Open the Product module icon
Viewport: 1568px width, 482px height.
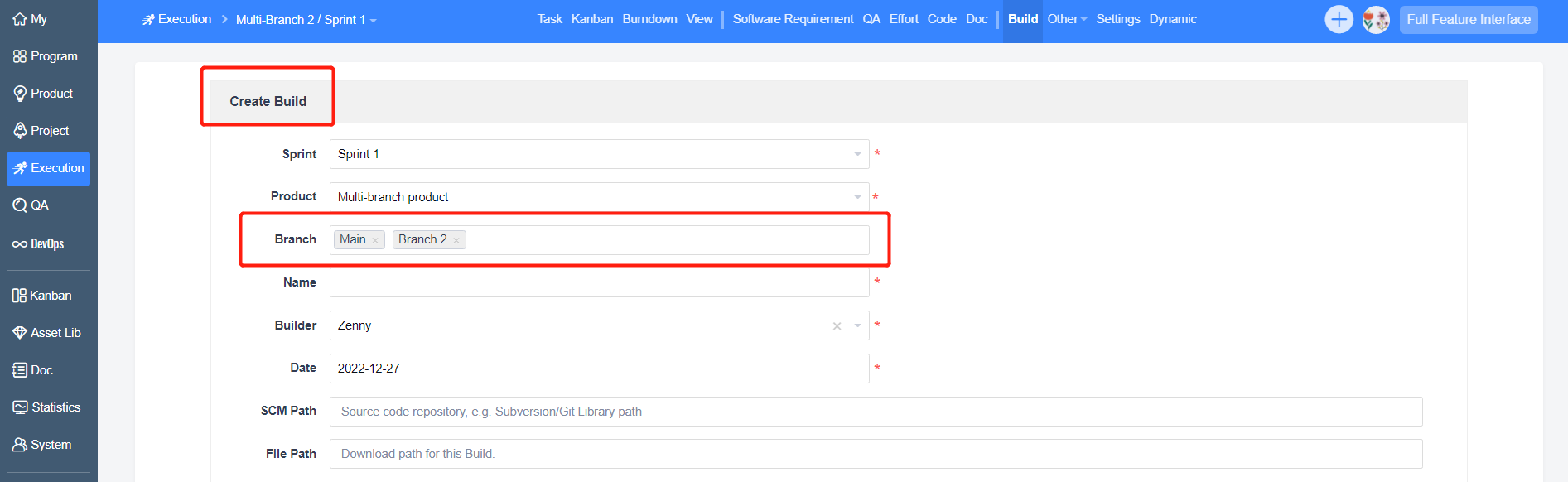[20, 94]
